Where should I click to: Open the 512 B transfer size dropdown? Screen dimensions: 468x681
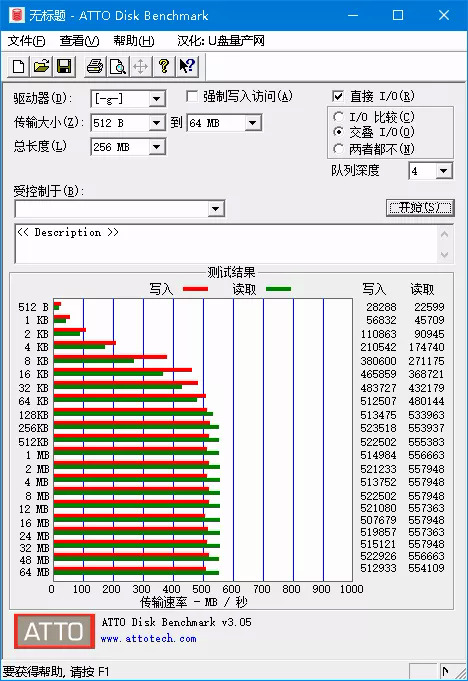pos(156,123)
